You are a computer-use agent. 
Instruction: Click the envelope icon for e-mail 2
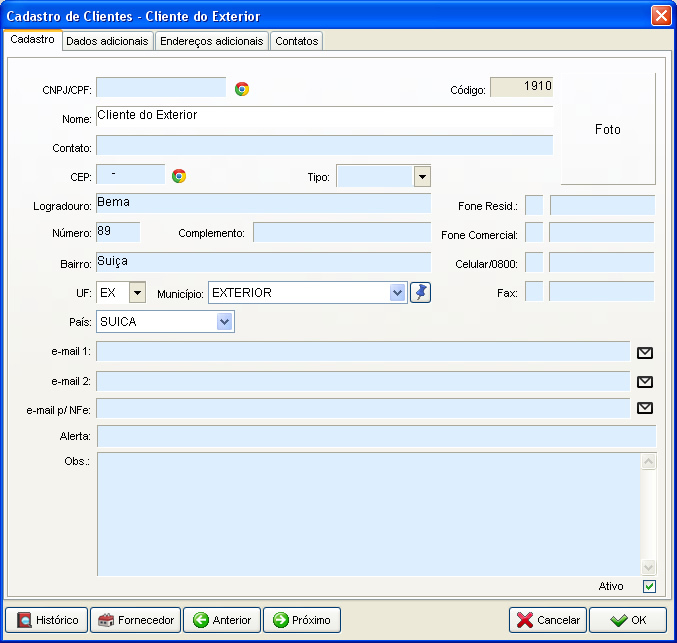pos(645,381)
